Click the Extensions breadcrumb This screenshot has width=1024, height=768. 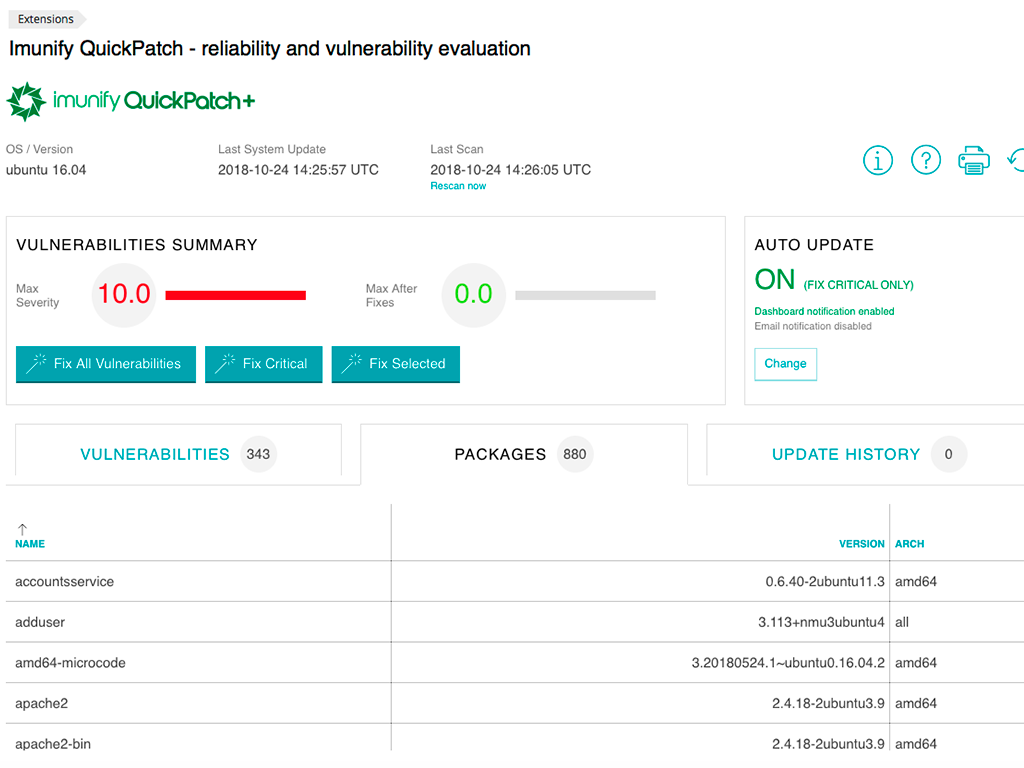[x=46, y=19]
